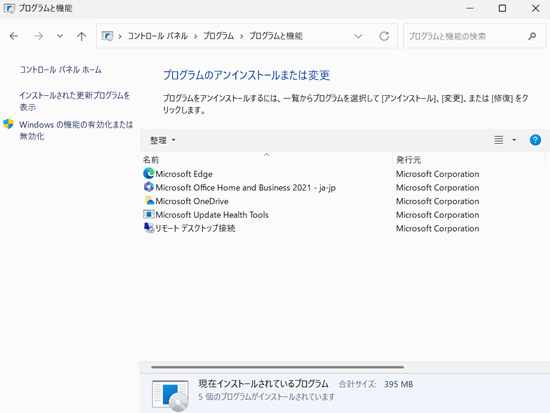Open help with the blue question icon

pos(535,140)
